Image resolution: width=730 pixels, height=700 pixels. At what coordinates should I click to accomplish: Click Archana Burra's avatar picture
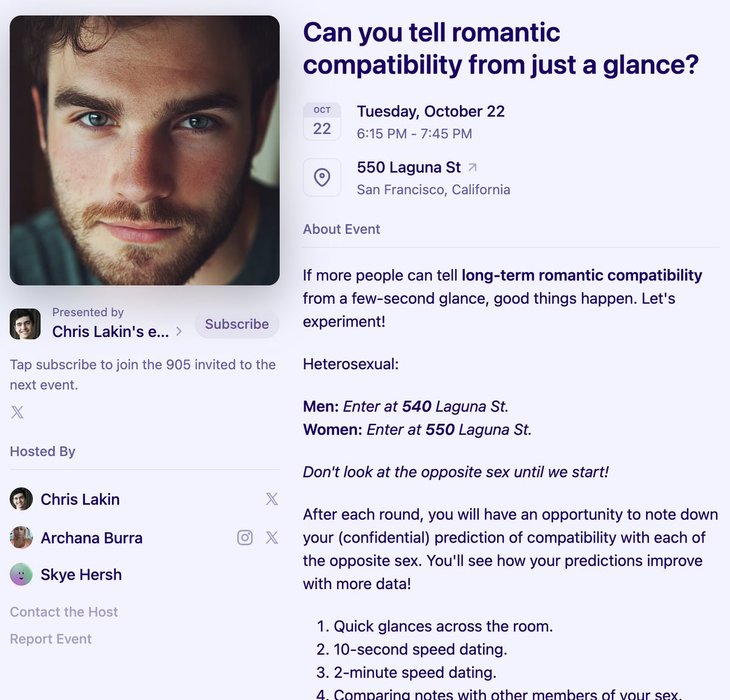(21, 537)
